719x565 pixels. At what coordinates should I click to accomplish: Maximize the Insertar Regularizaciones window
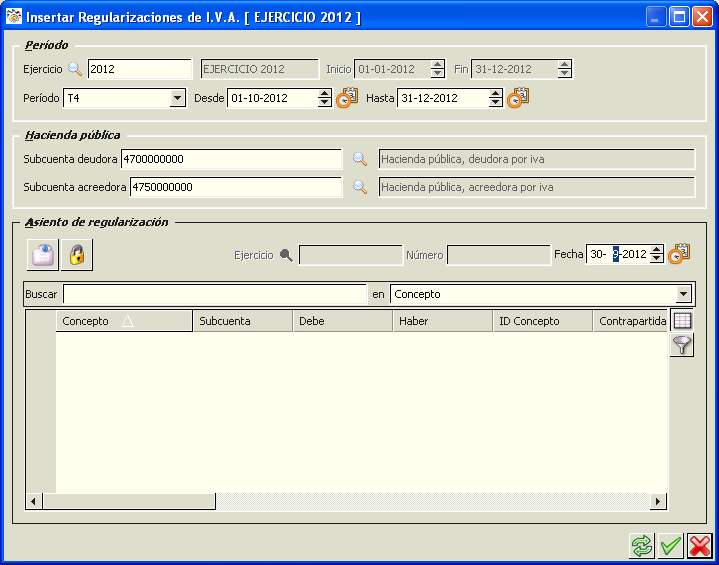pos(679,17)
